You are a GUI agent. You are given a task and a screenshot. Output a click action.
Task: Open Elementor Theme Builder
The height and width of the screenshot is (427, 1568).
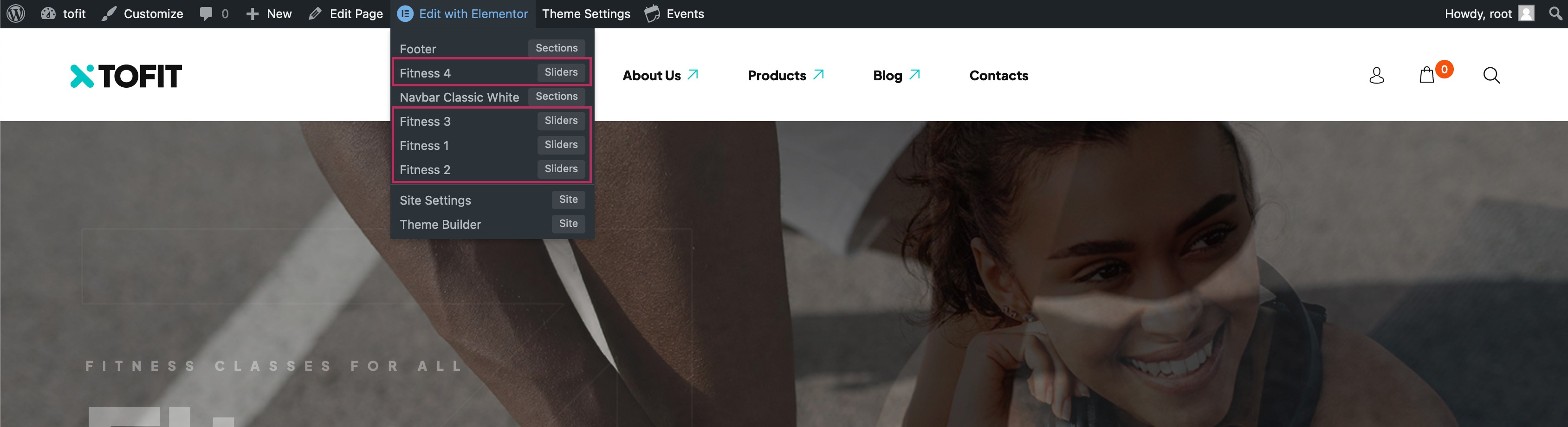pyautogui.click(x=492, y=224)
